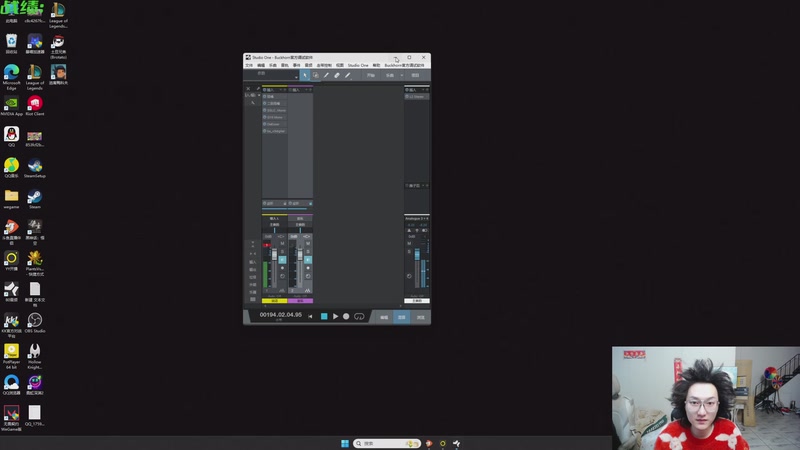Open Microsoft Edge desktop icon
Screen dimensions: 800x450
tap(11, 77)
